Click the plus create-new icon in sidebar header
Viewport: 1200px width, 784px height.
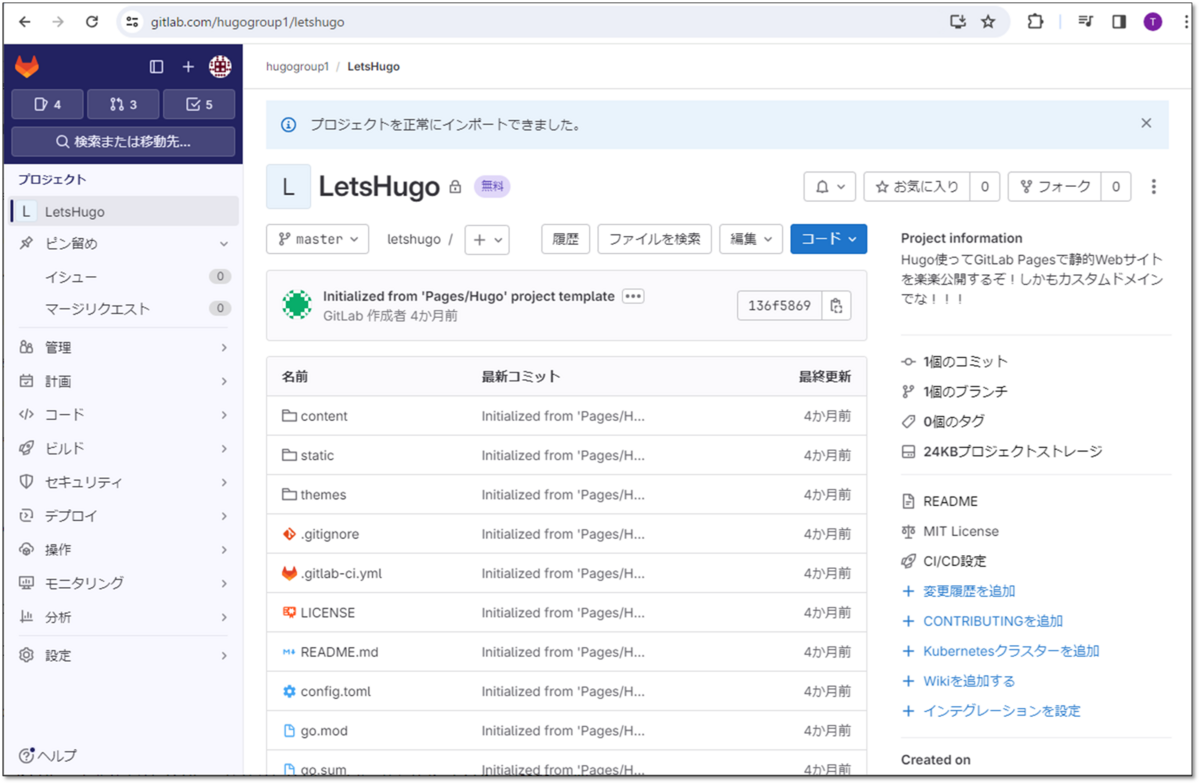[188, 67]
